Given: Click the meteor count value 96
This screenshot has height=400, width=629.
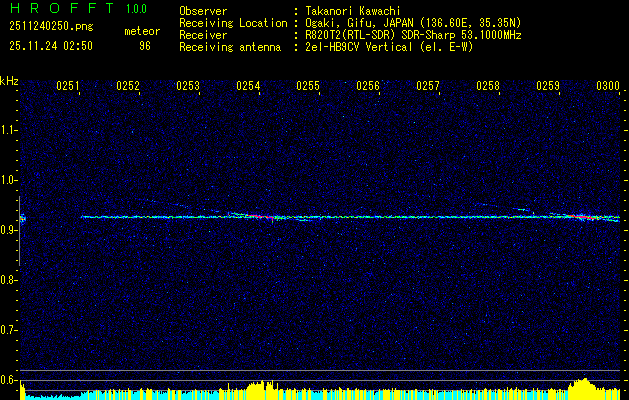Looking at the screenshot, I should click(x=145, y=46).
